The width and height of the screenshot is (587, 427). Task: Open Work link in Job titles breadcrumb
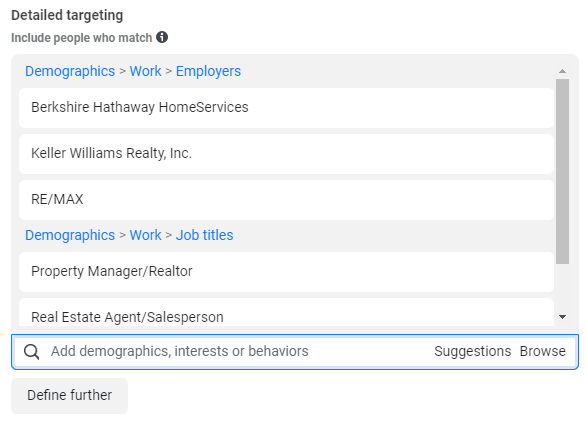click(145, 235)
